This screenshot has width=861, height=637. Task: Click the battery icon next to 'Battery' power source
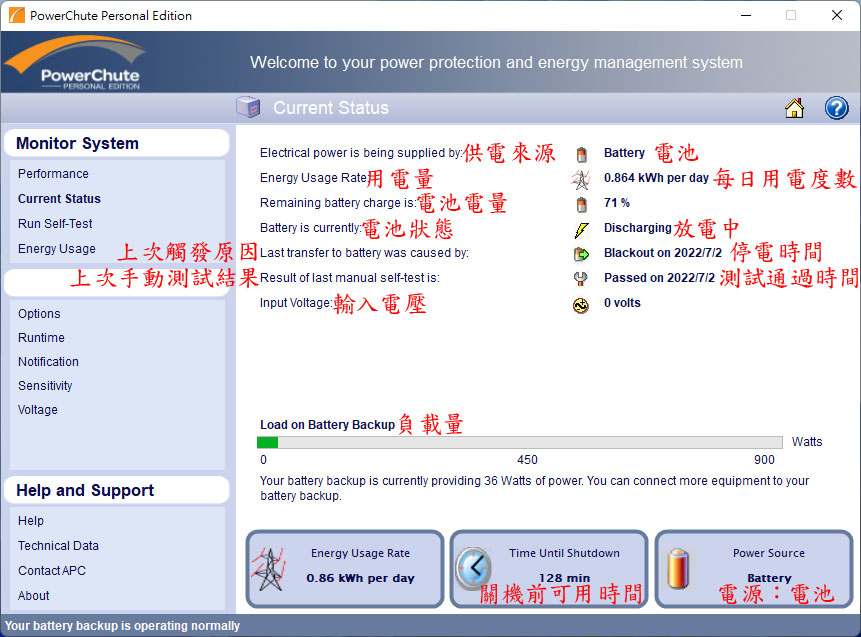click(582, 154)
